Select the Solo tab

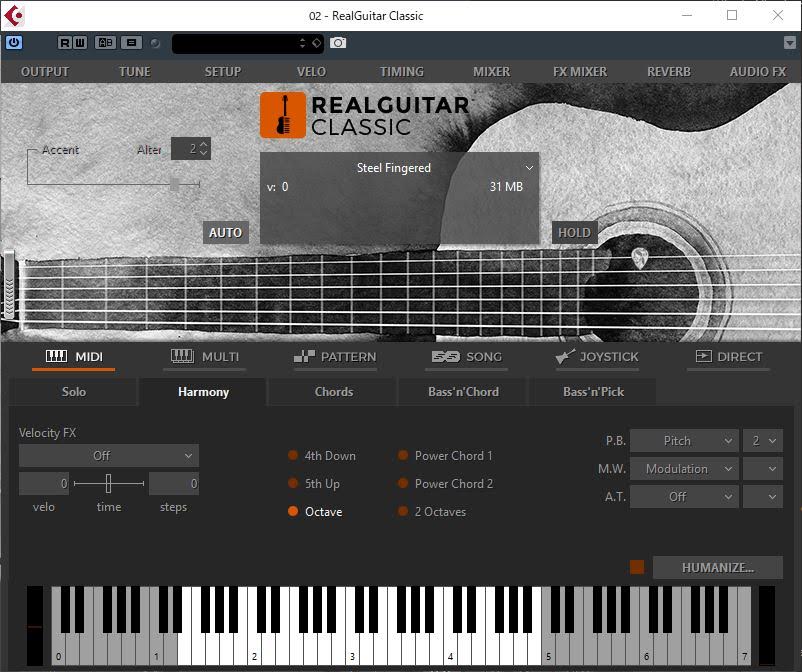point(74,392)
